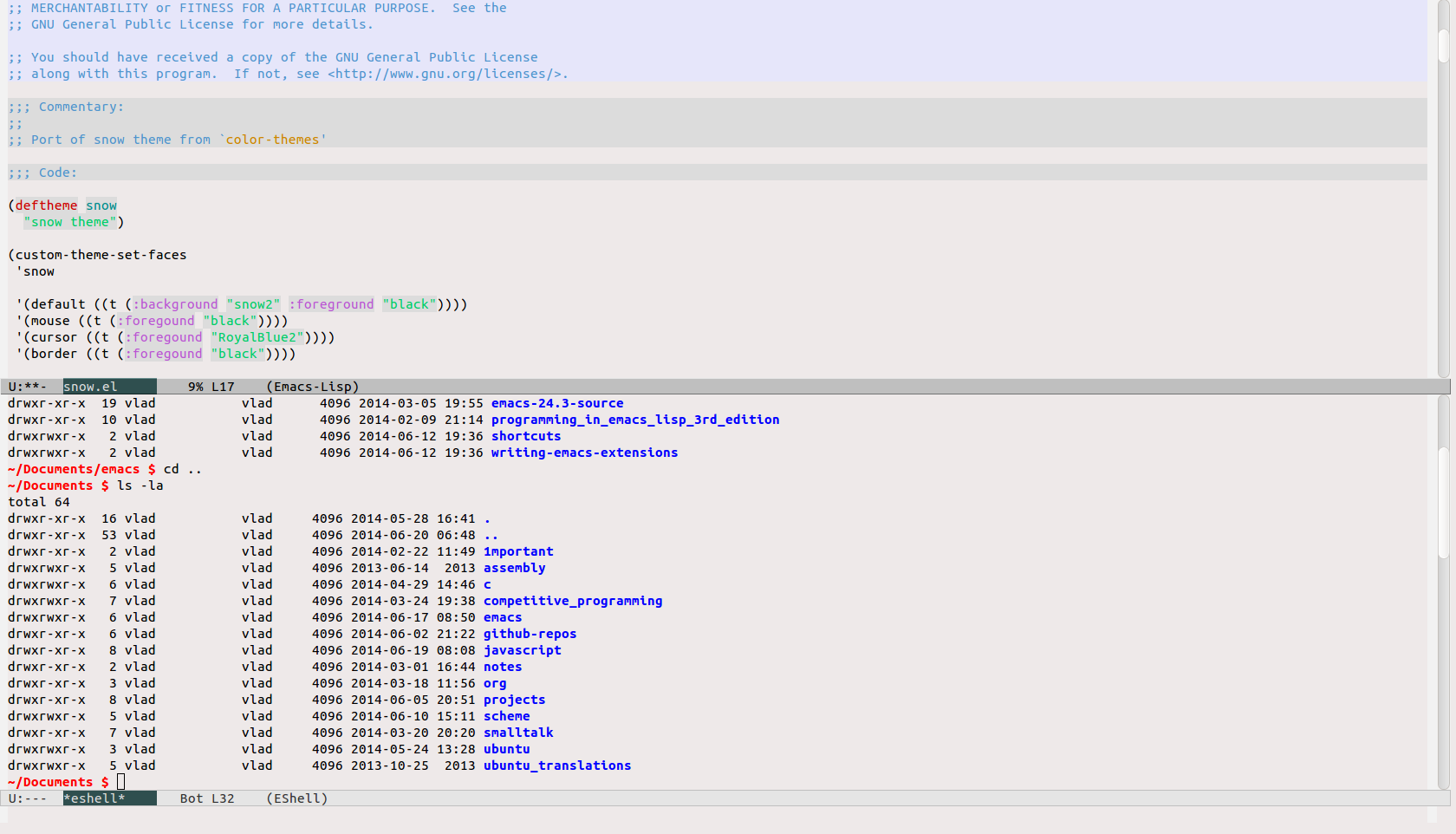Open the writing-emacs-extensions directory entry
This screenshot has width=1456, height=834.
click(x=584, y=453)
